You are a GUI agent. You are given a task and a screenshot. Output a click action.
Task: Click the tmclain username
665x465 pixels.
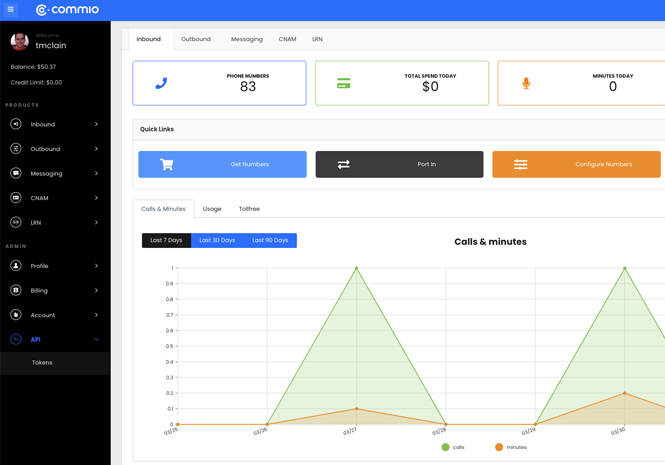[51, 45]
